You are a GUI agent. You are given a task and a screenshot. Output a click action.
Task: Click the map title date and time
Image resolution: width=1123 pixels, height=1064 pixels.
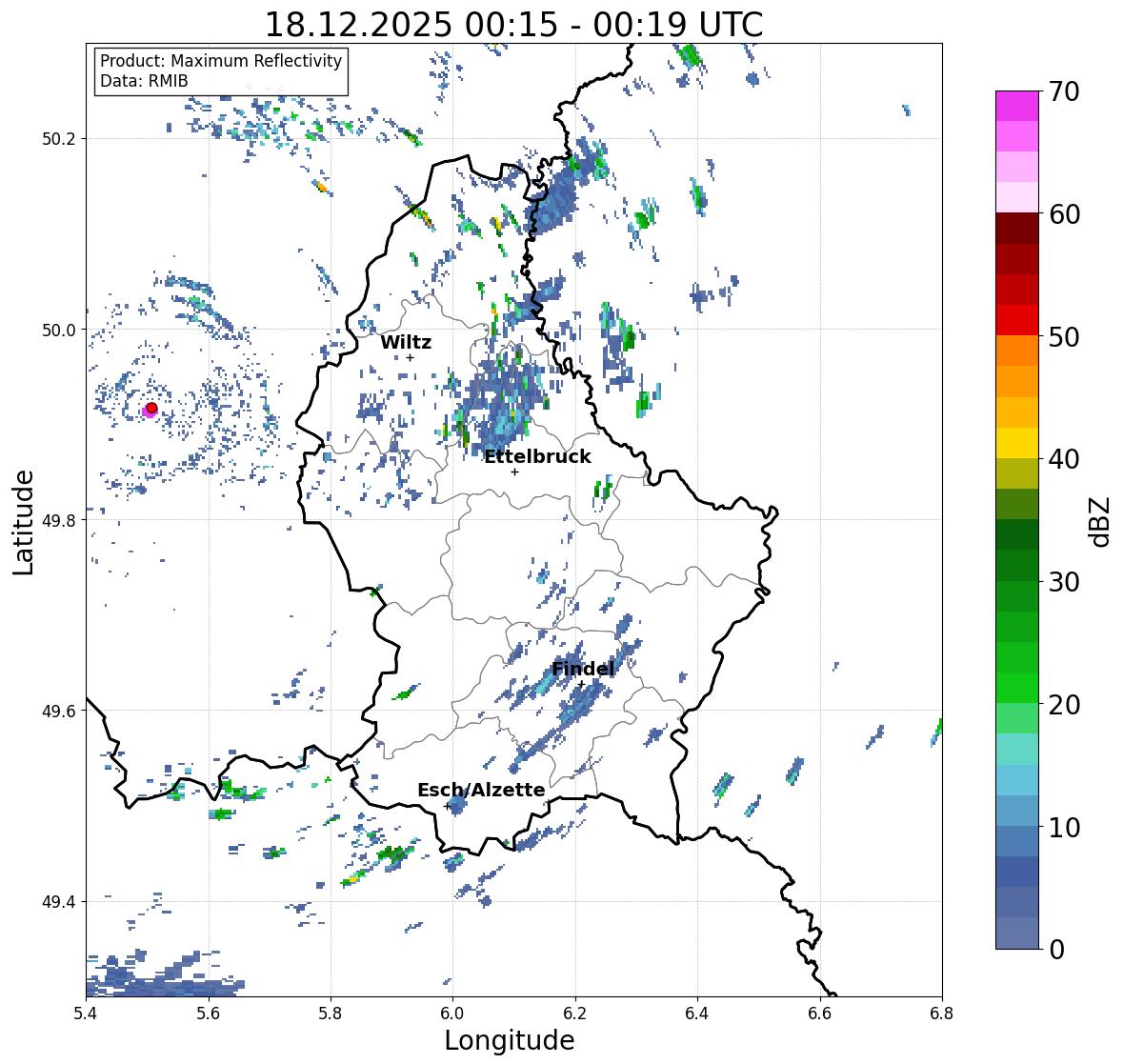513,25
